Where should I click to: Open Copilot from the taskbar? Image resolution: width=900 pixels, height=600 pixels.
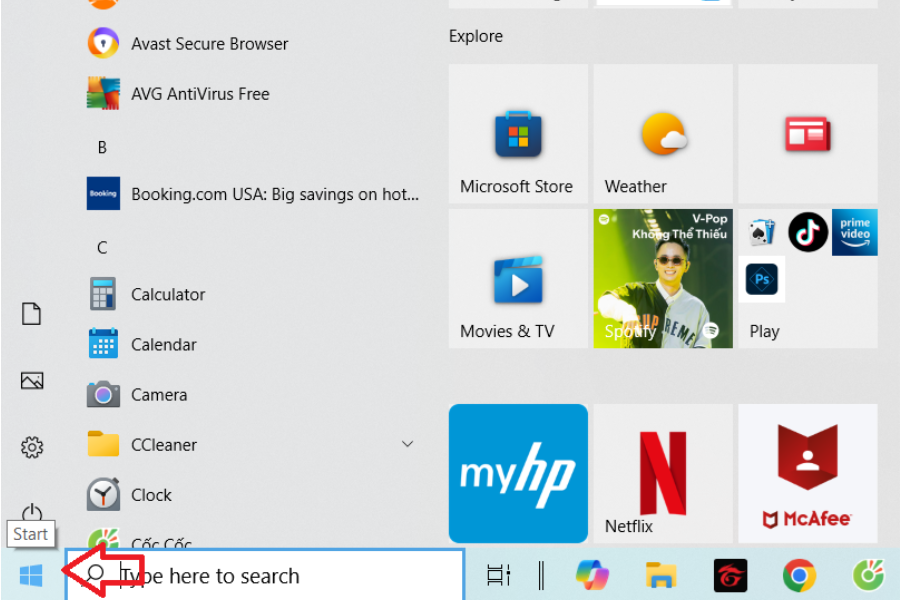pos(592,576)
